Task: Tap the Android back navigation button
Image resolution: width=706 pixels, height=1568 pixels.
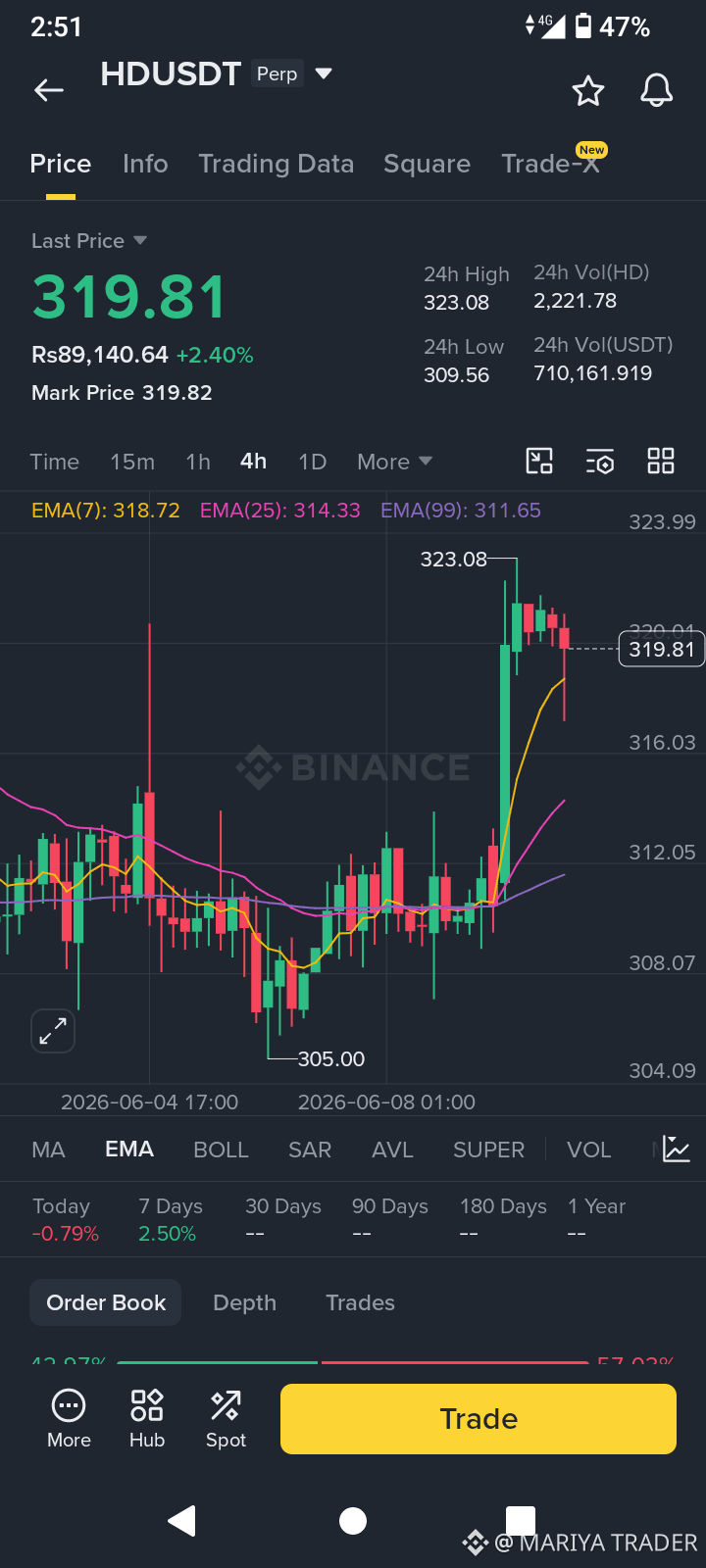Action: [x=182, y=1520]
